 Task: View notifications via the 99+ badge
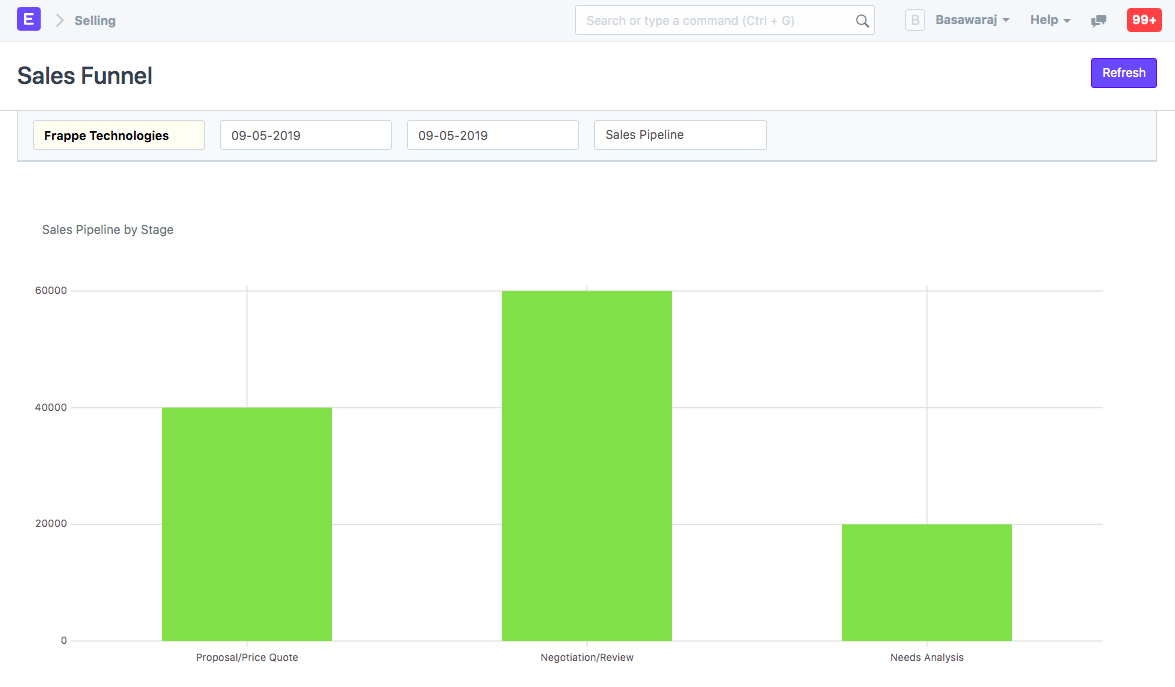[1143, 19]
